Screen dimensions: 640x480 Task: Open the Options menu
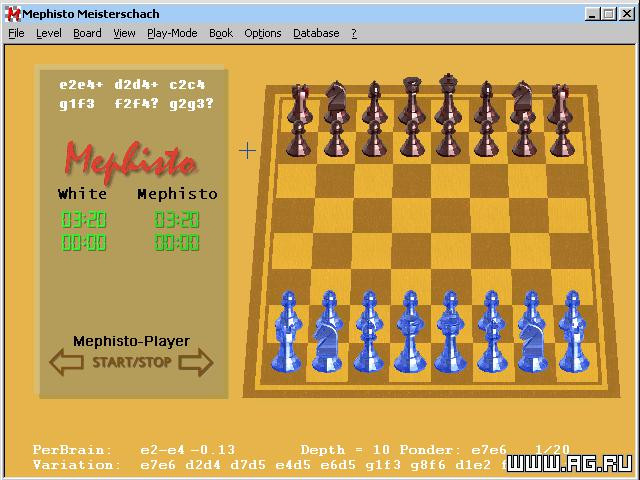click(x=263, y=33)
